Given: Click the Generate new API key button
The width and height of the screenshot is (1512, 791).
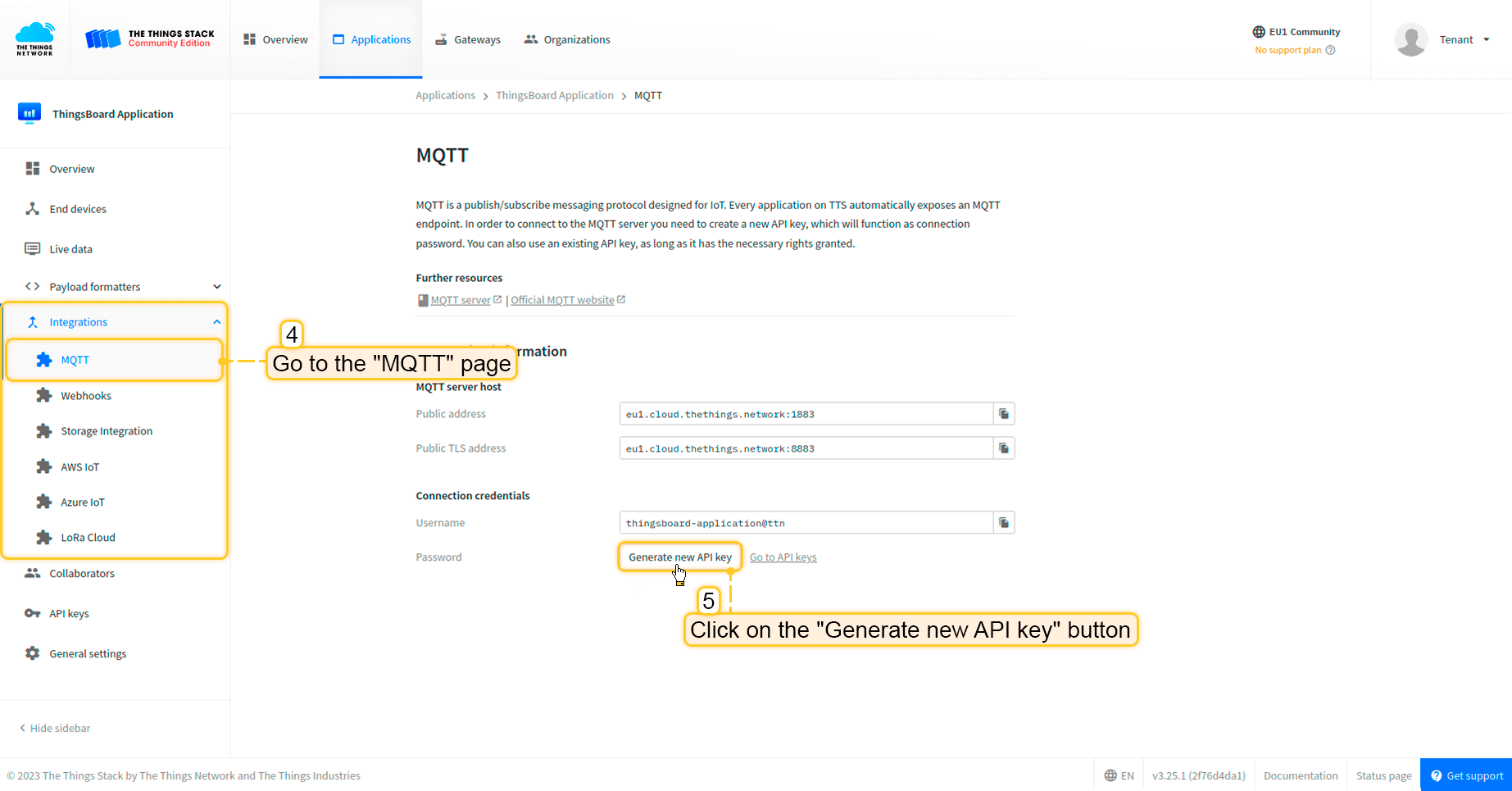Looking at the screenshot, I should 679,557.
